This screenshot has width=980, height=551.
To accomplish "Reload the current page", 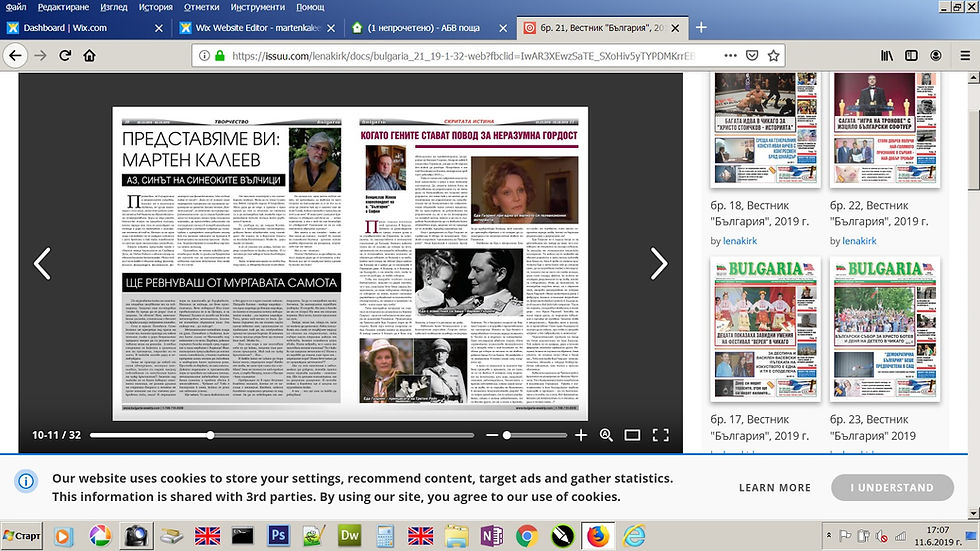I will tap(65, 56).
